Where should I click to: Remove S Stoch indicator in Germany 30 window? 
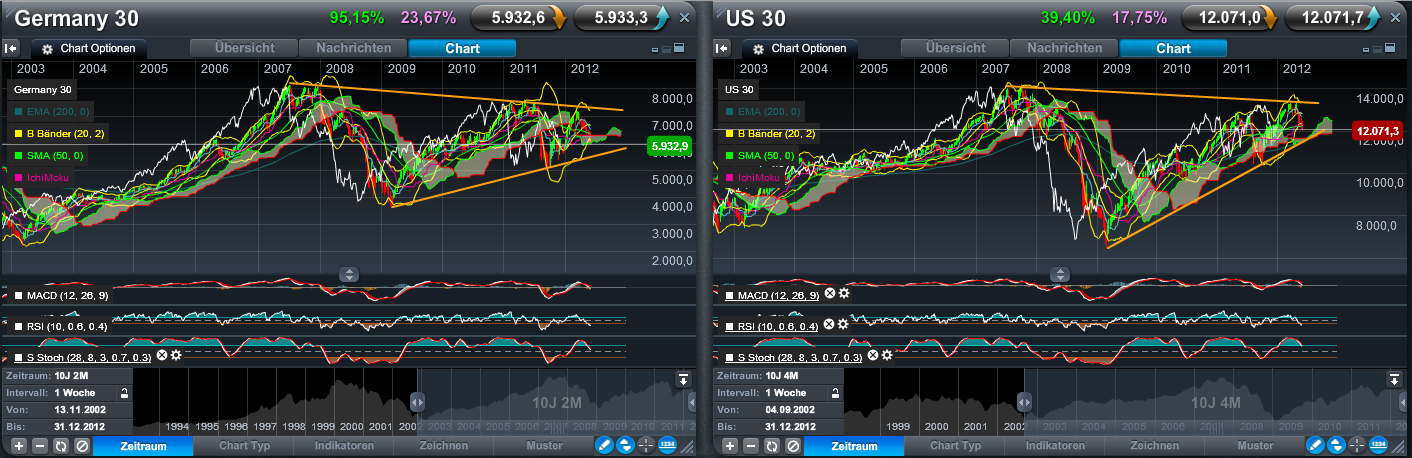pos(162,355)
